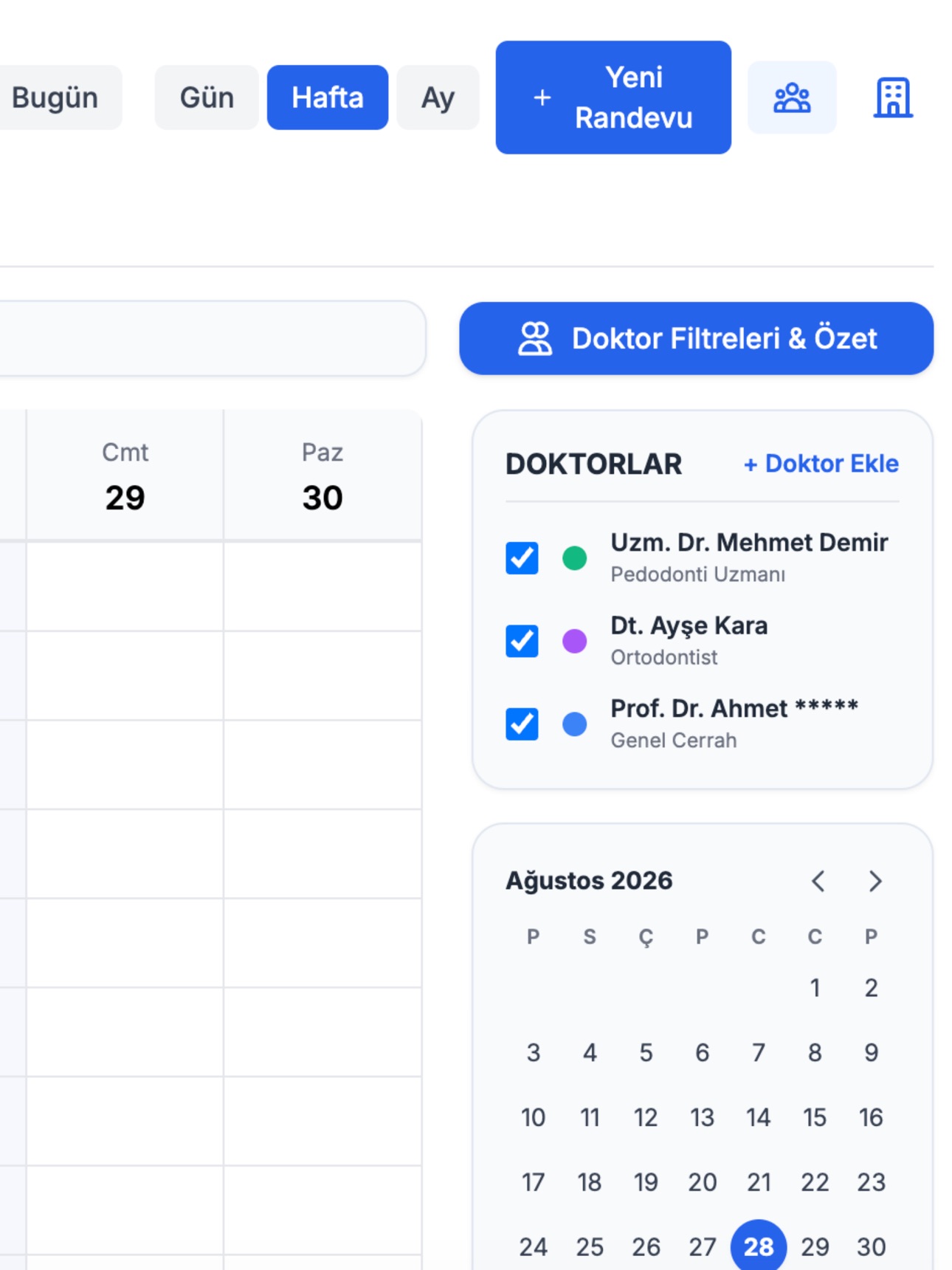
Task: Select day 24 in mini calendar
Action: click(x=533, y=1247)
